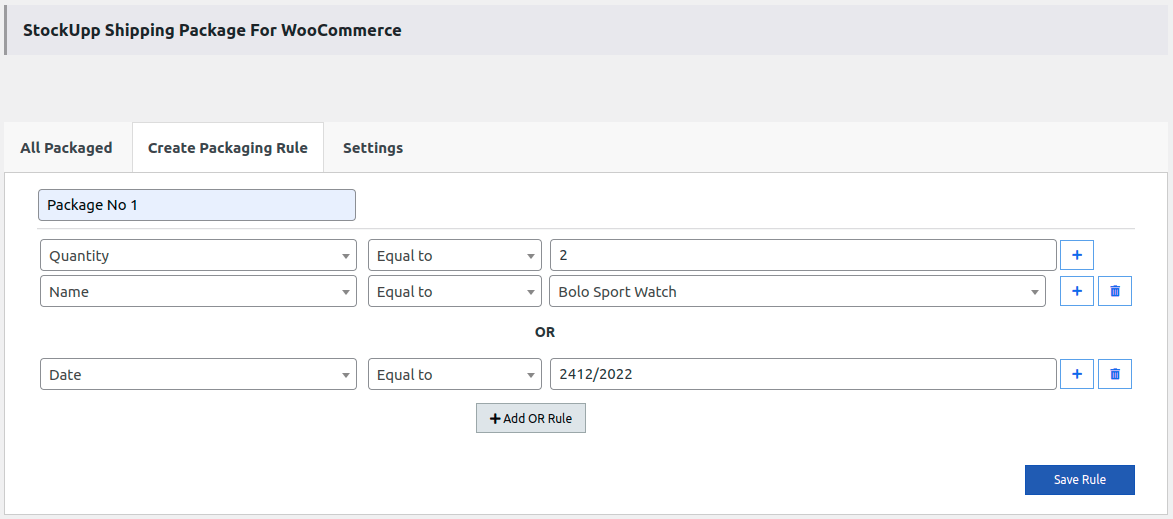The image size is (1173, 519).
Task: Open the Quantity field type dropdown
Action: click(197, 256)
